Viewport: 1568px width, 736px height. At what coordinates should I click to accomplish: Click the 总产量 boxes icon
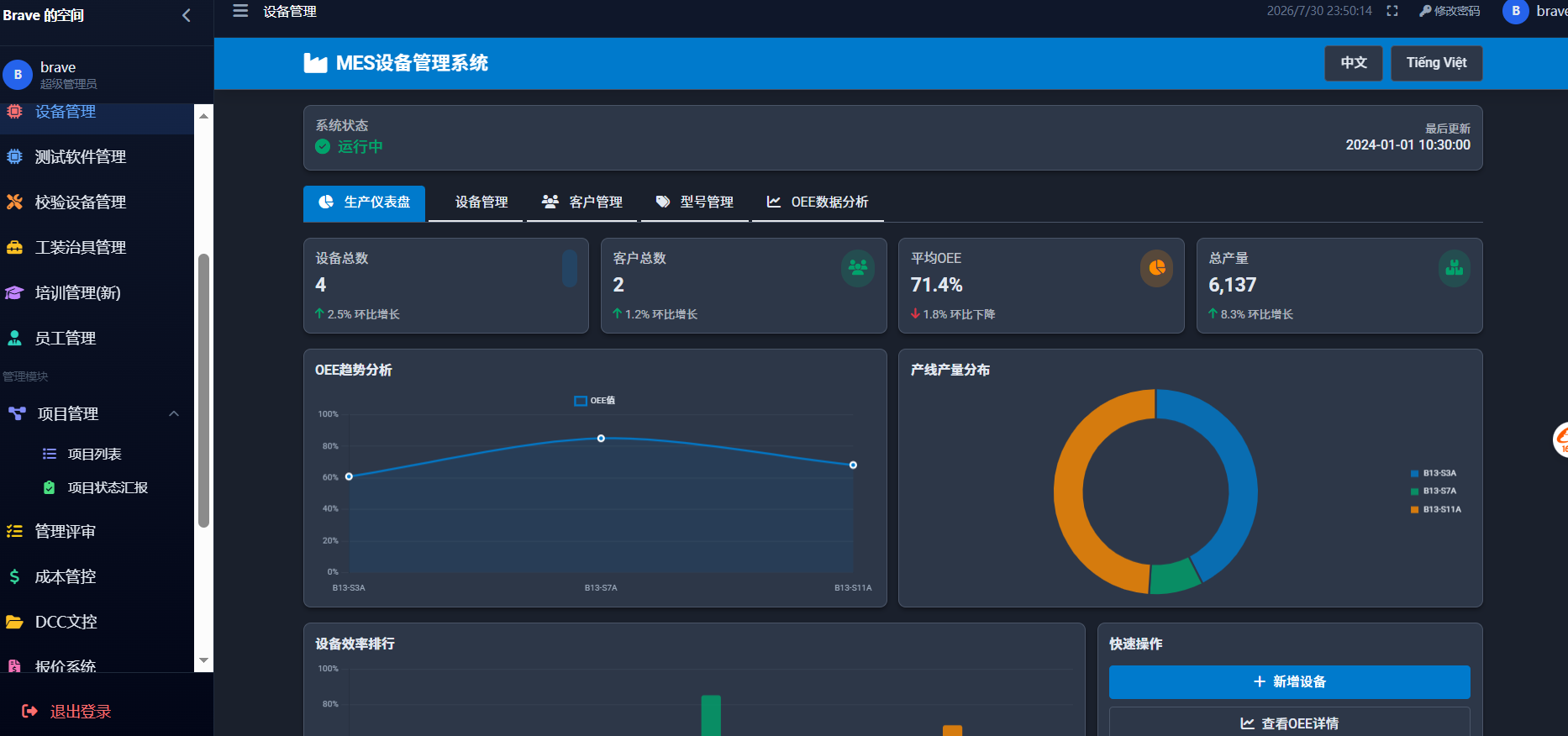click(1455, 268)
